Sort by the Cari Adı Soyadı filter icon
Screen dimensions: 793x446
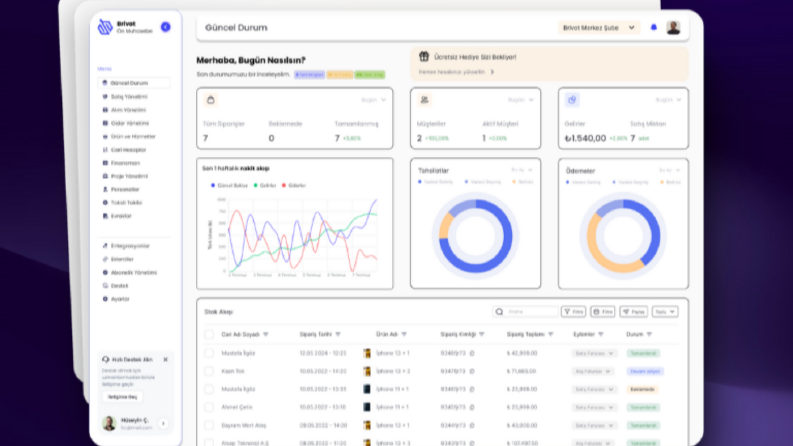pos(266,334)
